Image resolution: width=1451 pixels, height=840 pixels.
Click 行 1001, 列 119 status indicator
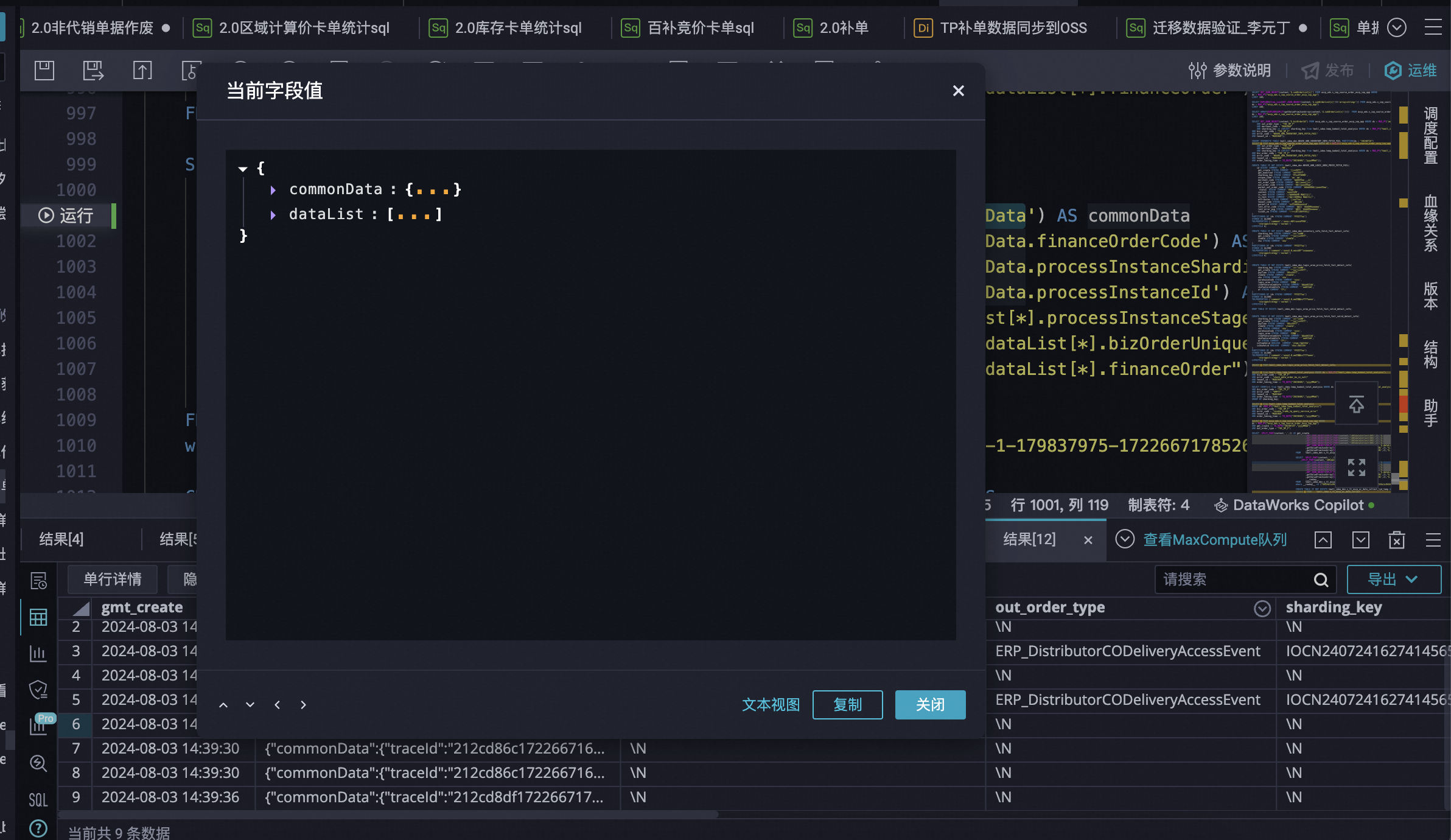tap(1060, 505)
